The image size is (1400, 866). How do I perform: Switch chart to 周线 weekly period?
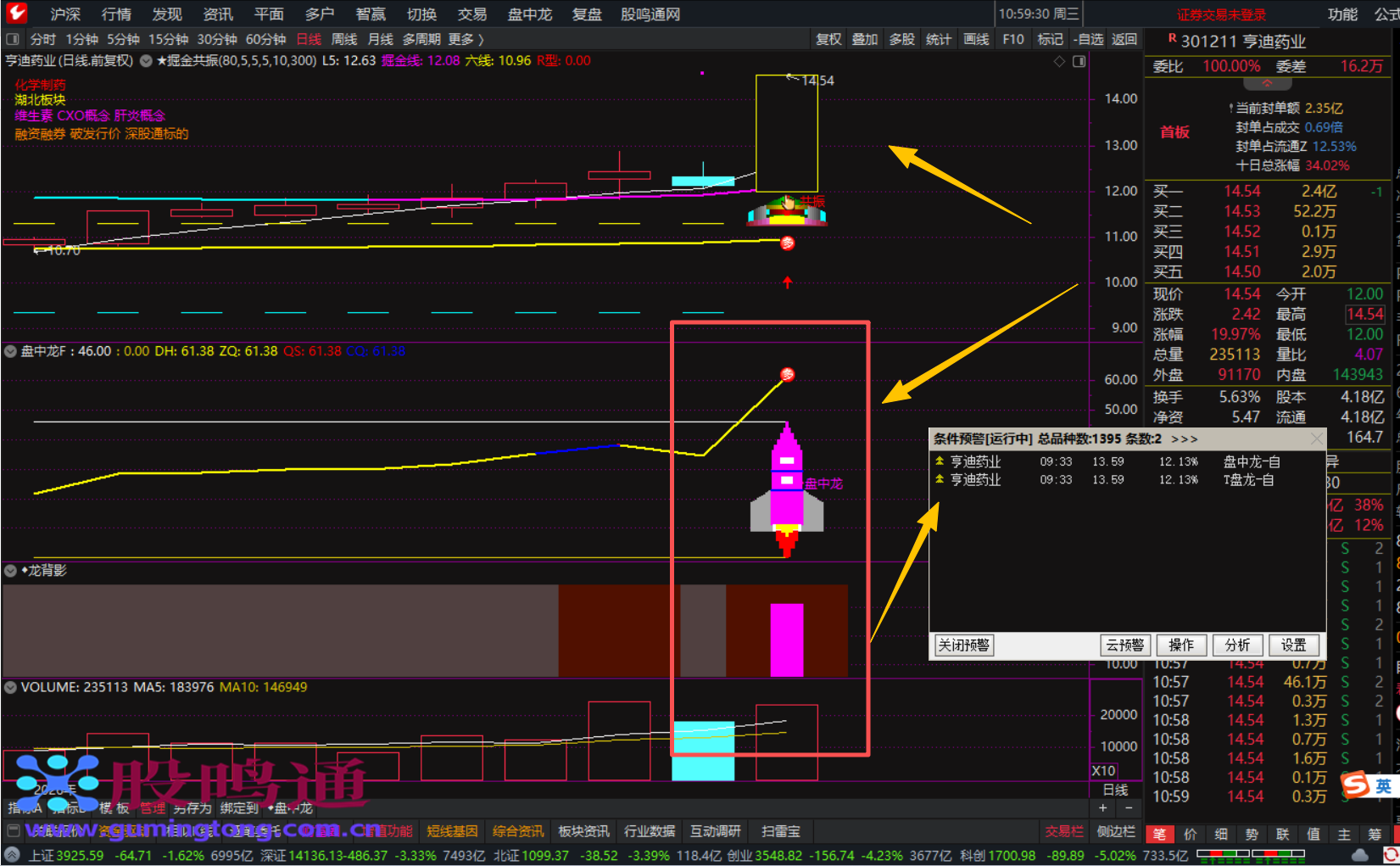344,39
